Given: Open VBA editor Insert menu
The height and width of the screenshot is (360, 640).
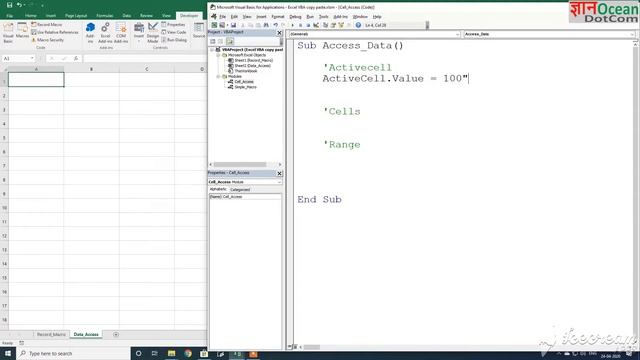Looking at the screenshot, I should (x=261, y=17).
